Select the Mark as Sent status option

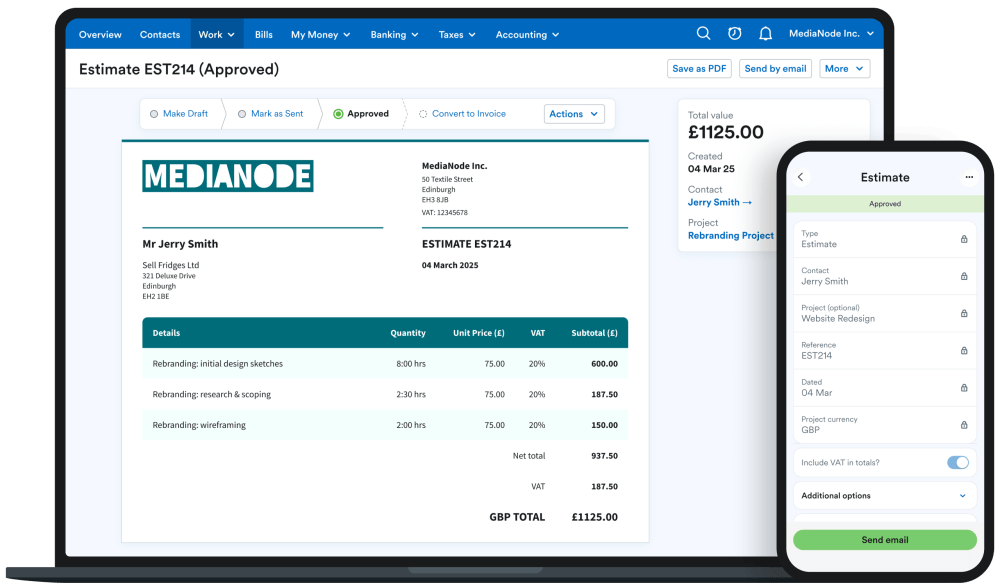(271, 114)
